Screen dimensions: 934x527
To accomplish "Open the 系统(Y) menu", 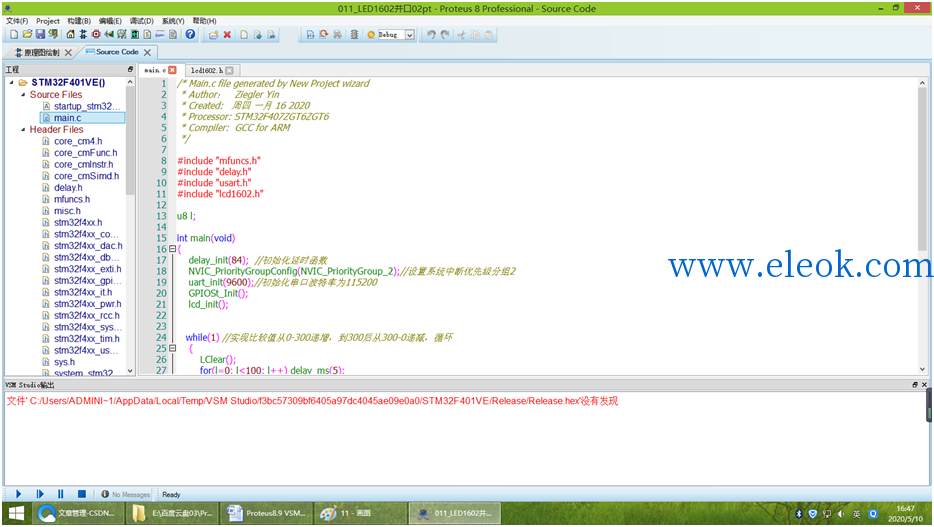I will (173, 21).
